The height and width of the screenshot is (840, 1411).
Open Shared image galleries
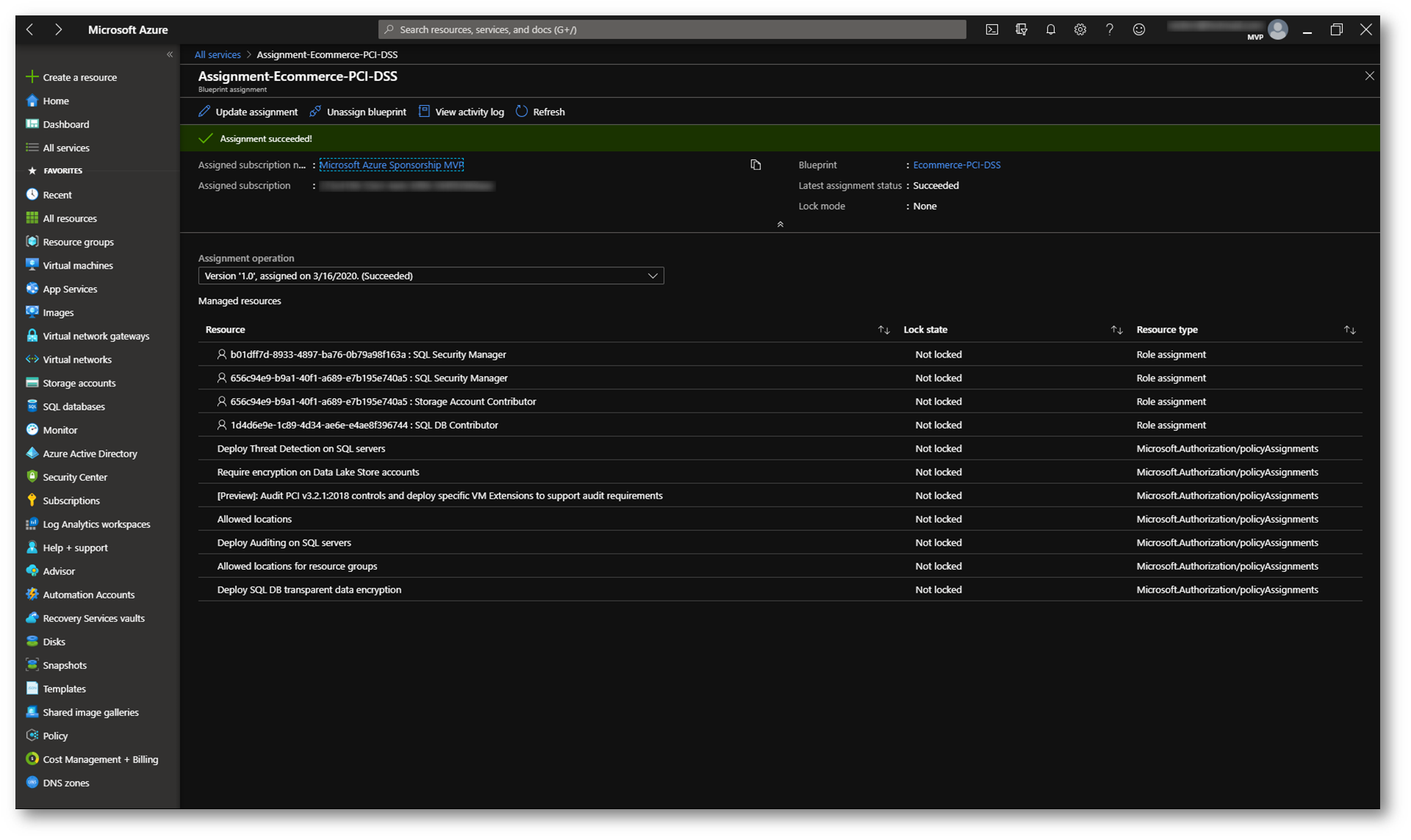[x=82, y=712]
